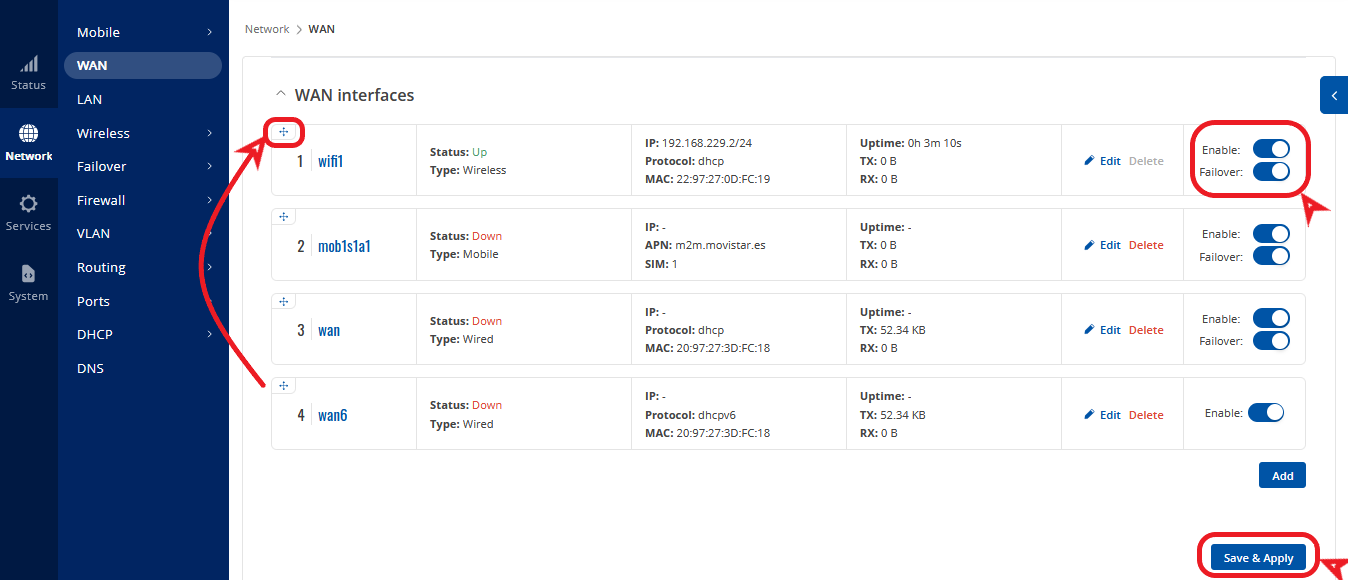The height and width of the screenshot is (580, 1348).
Task: Click the Add interface button
Action: (1282, 476)
